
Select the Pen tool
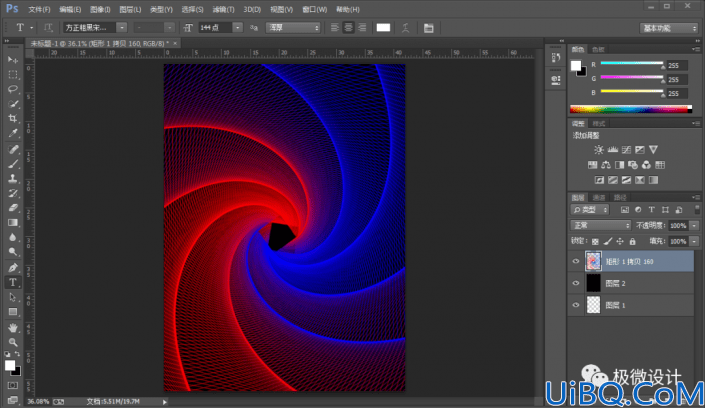tap(13, 268)
